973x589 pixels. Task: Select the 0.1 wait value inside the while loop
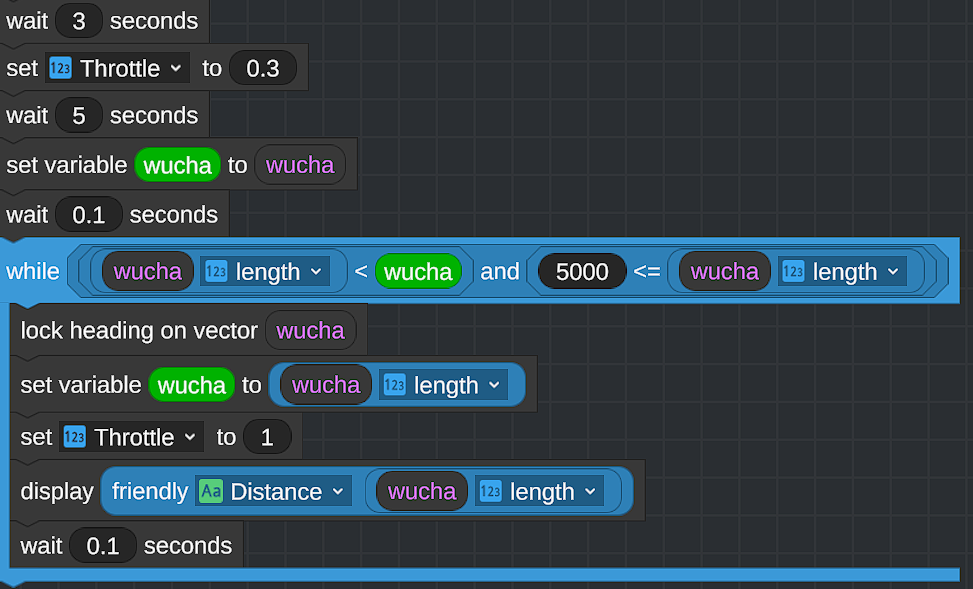point(103,546)
